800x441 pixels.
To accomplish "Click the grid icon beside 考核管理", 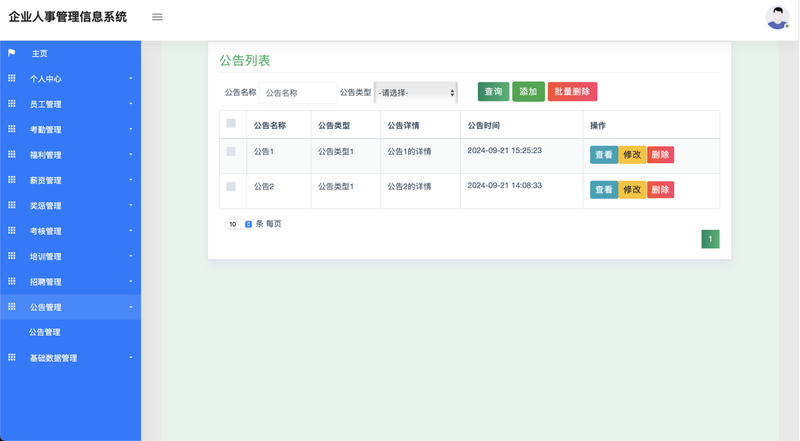I will (x=12, y=230).
